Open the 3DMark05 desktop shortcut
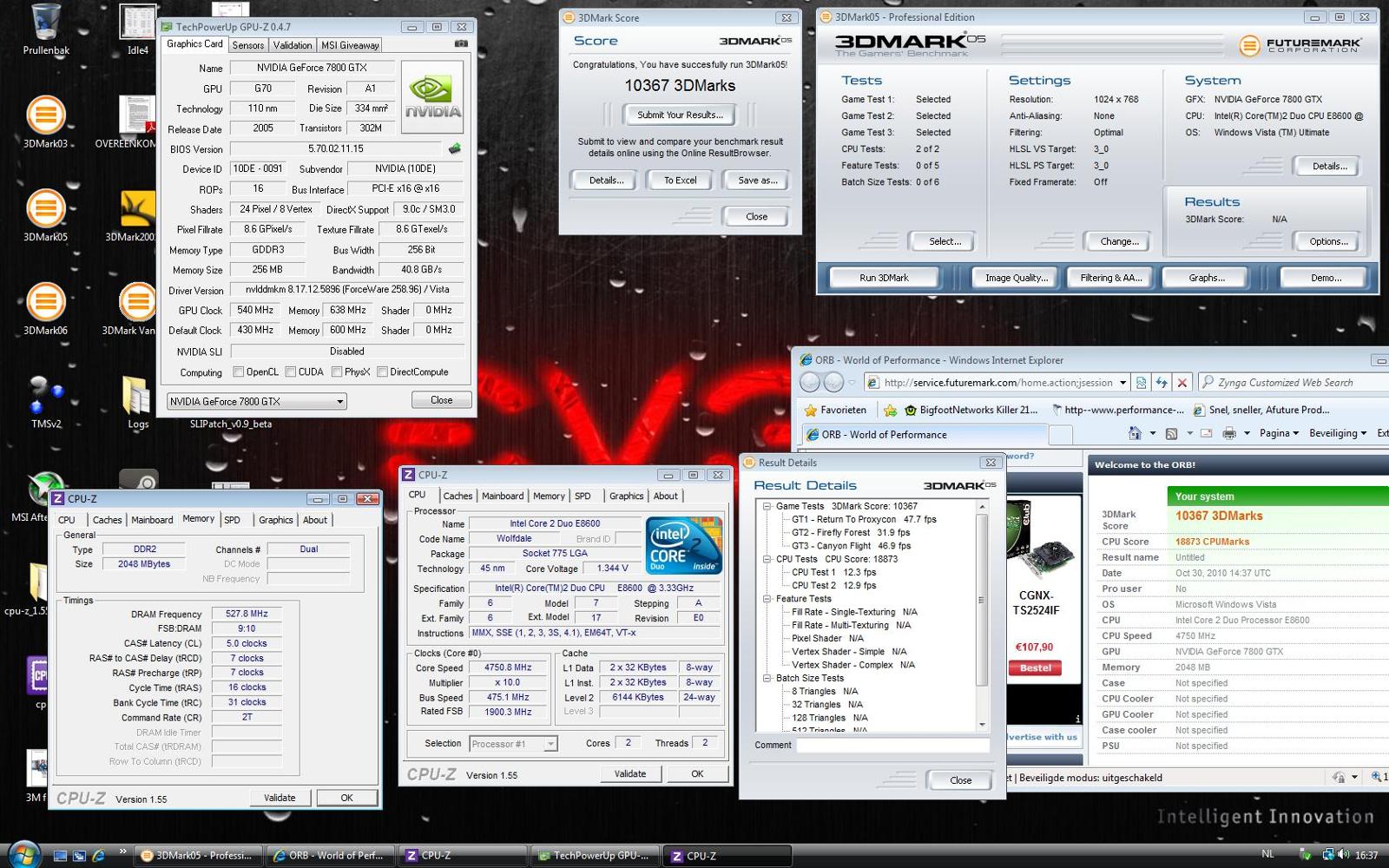 pyautogui.click(x=45, y=216)
